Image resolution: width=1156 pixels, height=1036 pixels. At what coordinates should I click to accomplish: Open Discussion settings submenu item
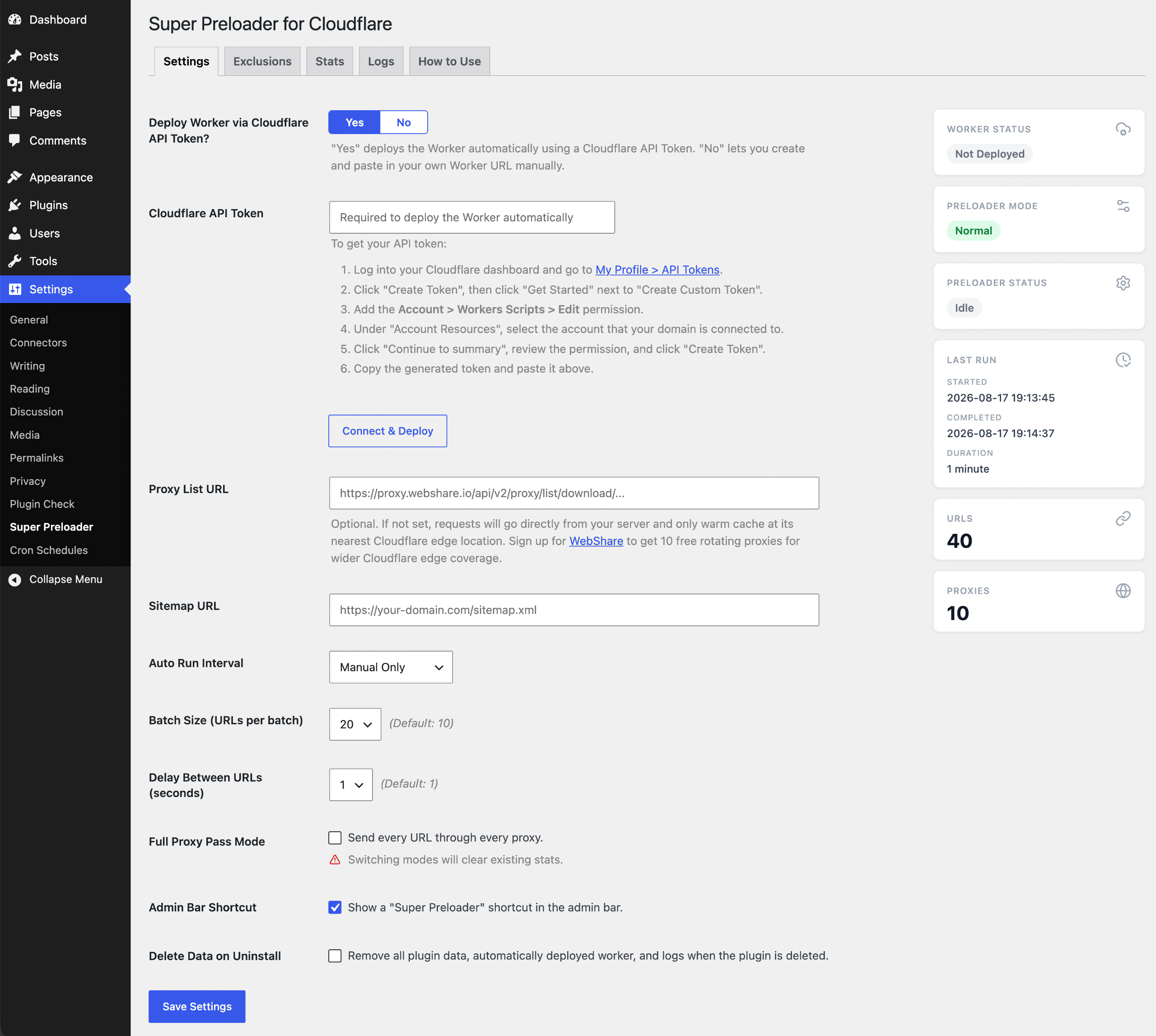[x=37, y=411]
